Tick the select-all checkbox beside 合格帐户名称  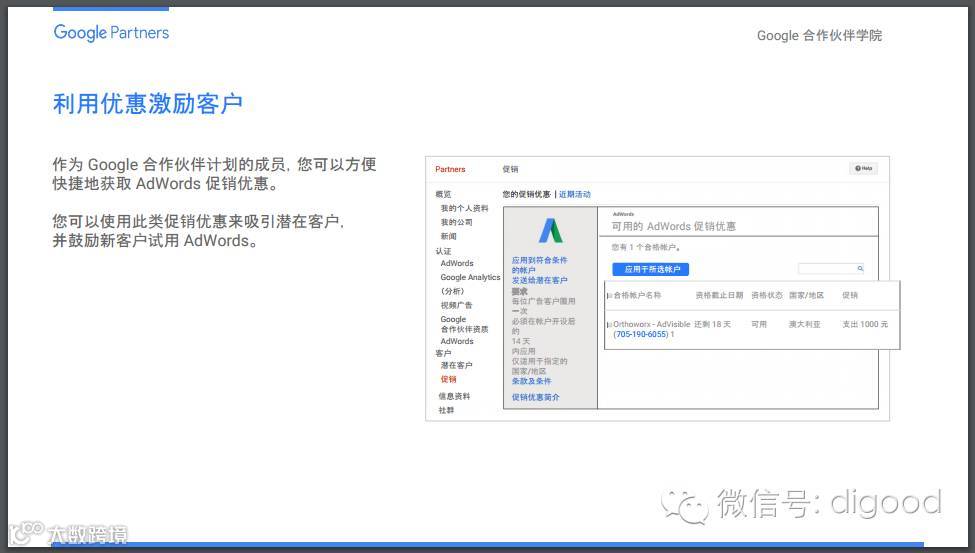tap(609, 295)
